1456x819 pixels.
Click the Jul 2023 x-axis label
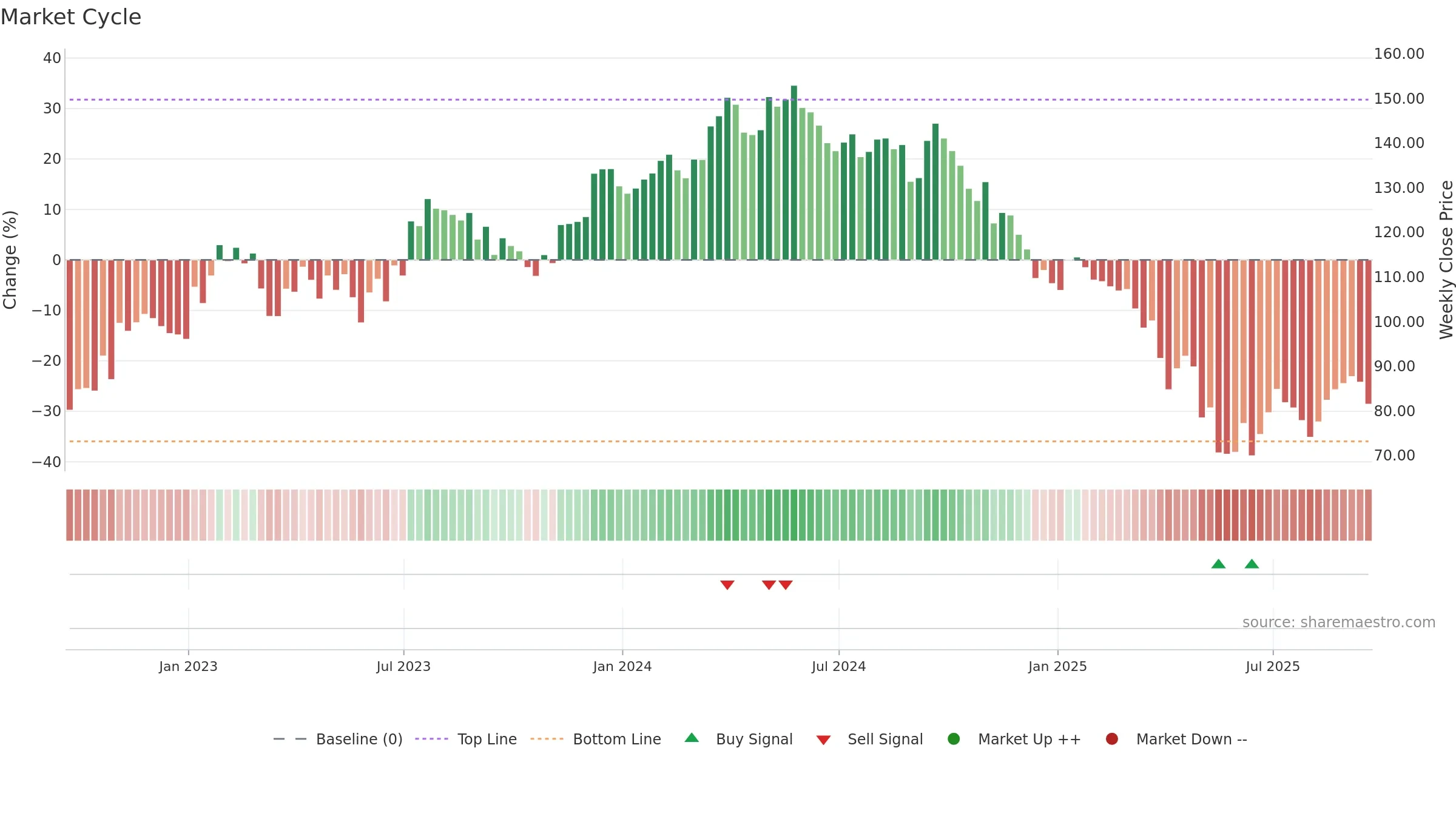[x=403, y=667]
